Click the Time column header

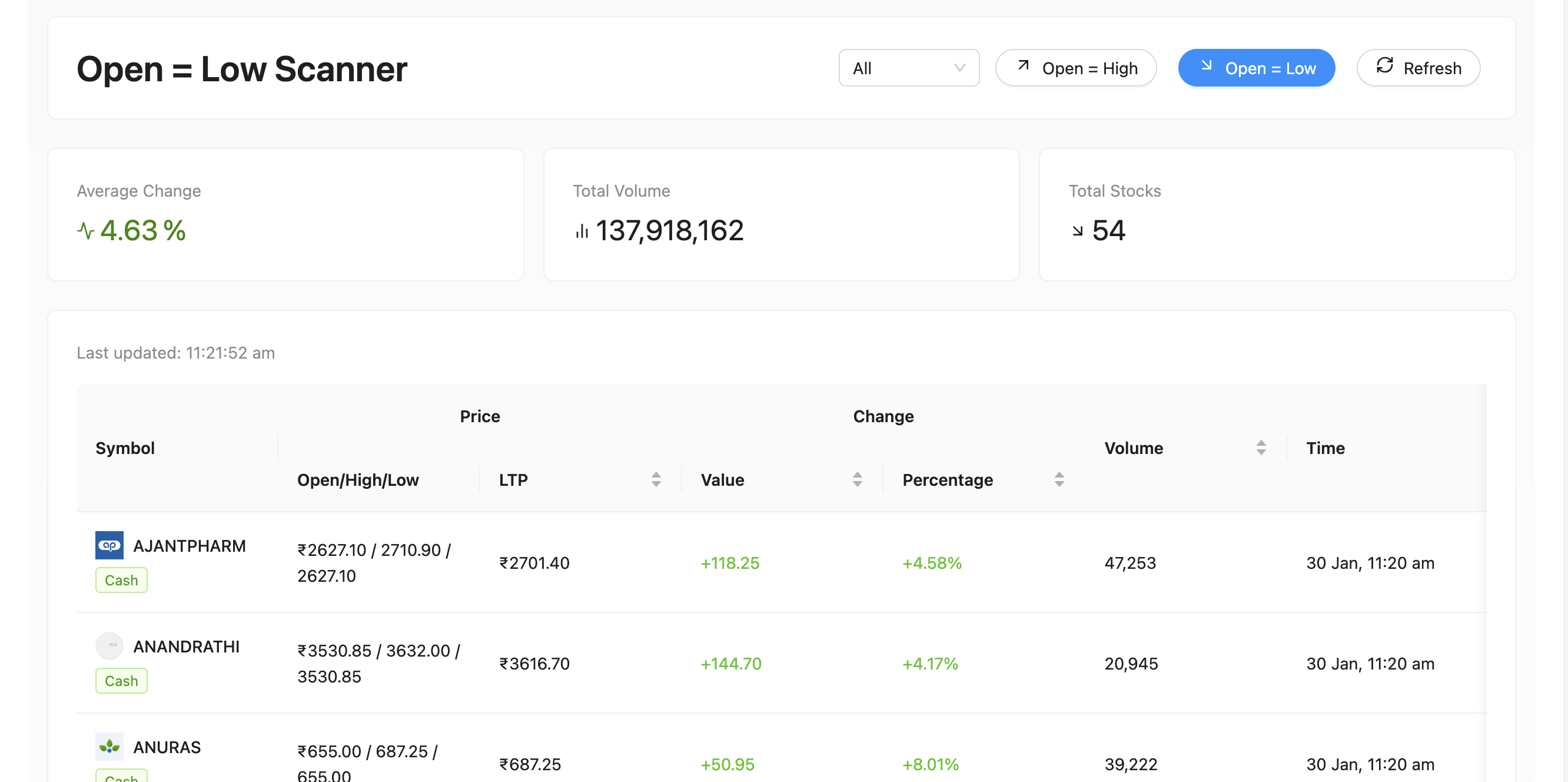pyautogui.click(x=1324, y=448)
